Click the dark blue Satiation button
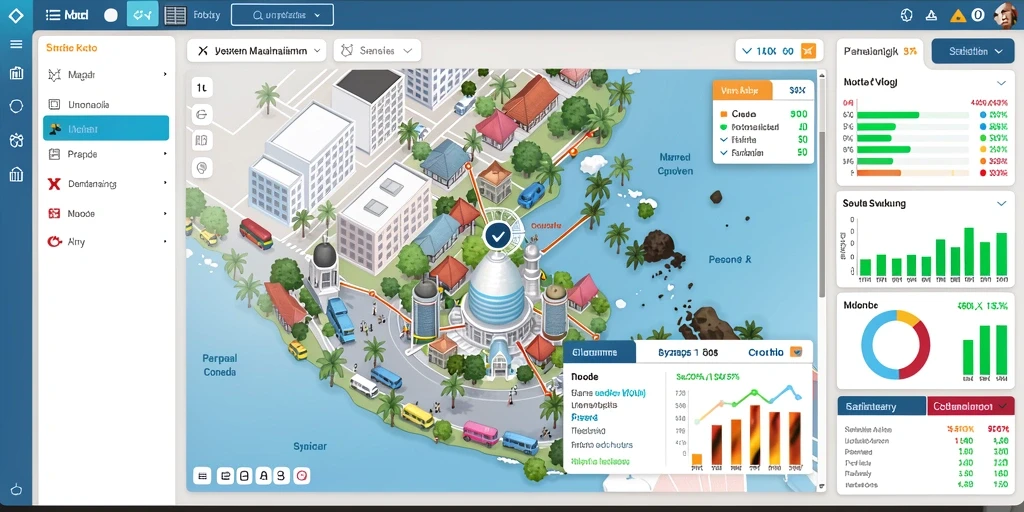 (972, 51)
